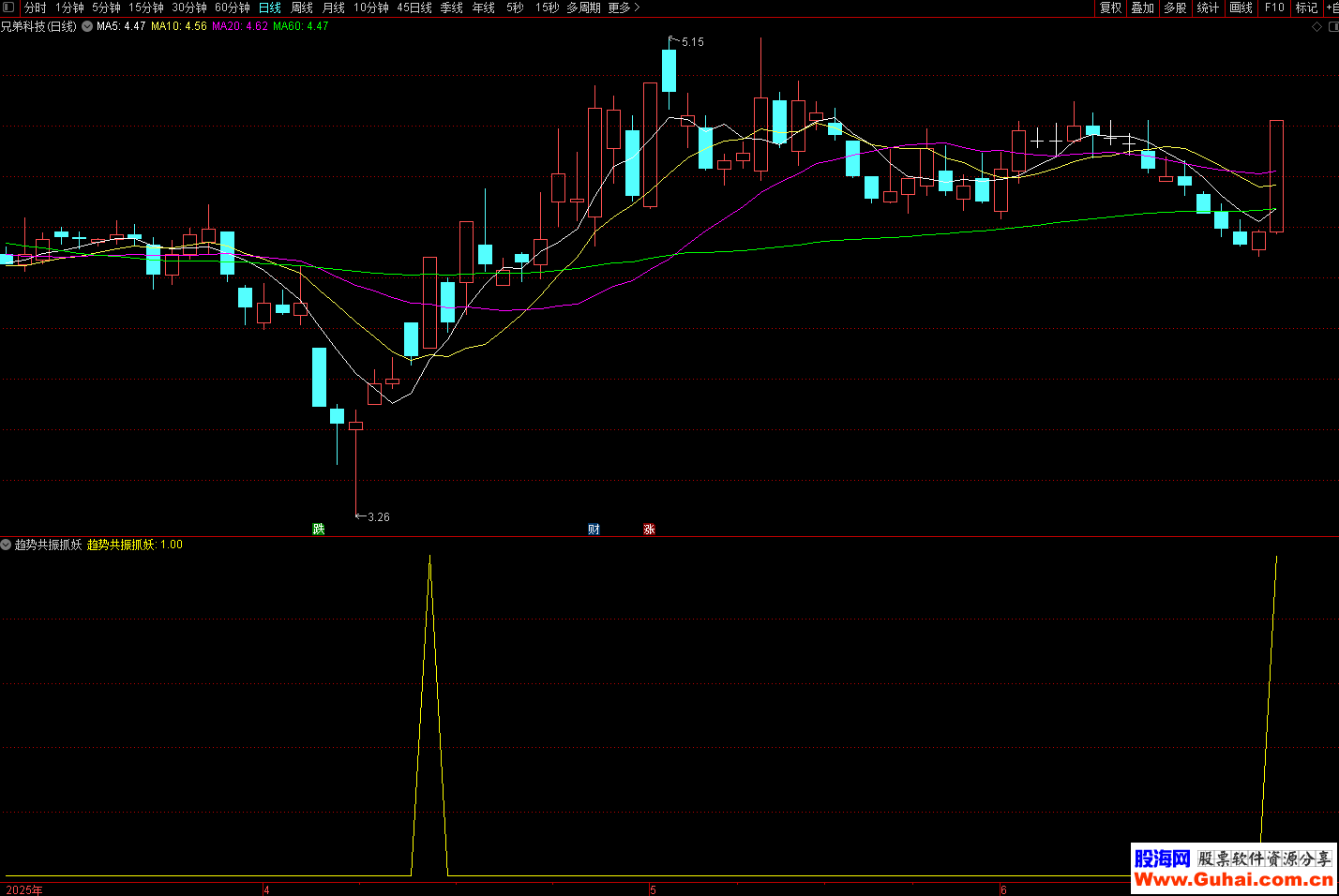The height and width of the screenshot is (896, 1339).
Task: Click the blue 财 financial event marker
Action: point(594,530)
